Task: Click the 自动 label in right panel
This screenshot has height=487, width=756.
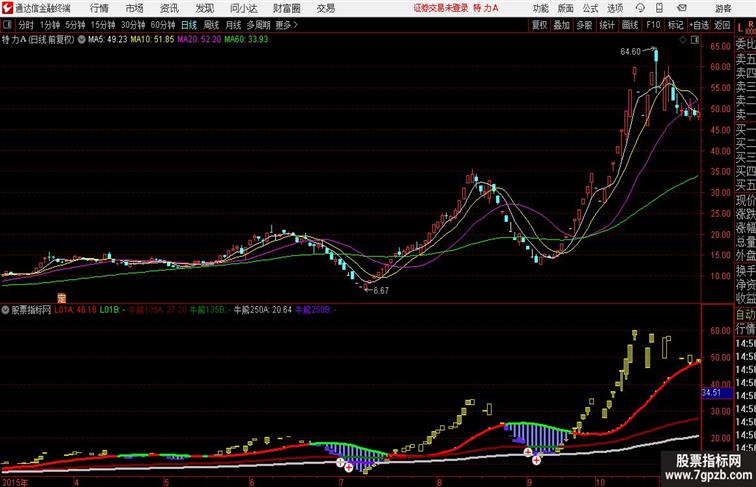Action: pyautogui.click(x=745, y=314)
